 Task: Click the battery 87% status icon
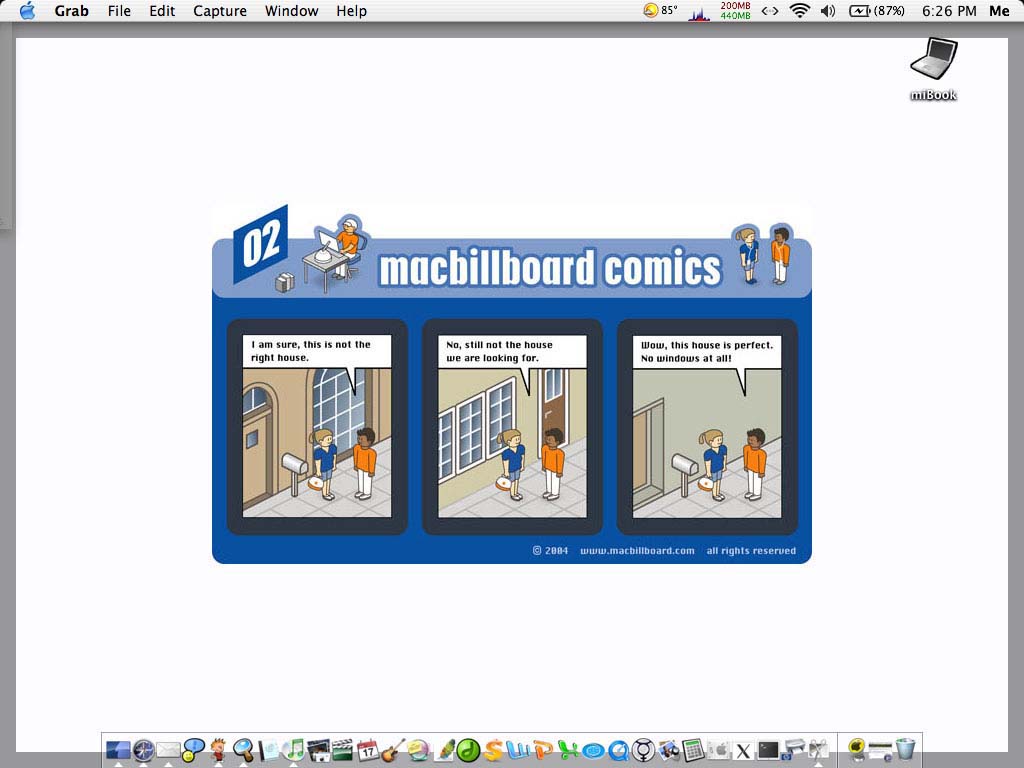876,10
